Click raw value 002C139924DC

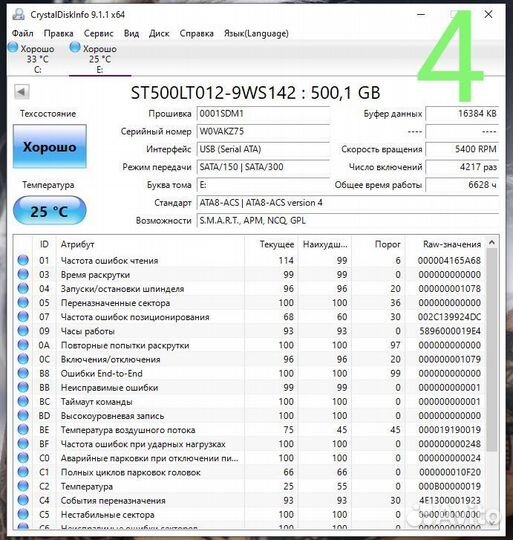(x=449, y=317)
